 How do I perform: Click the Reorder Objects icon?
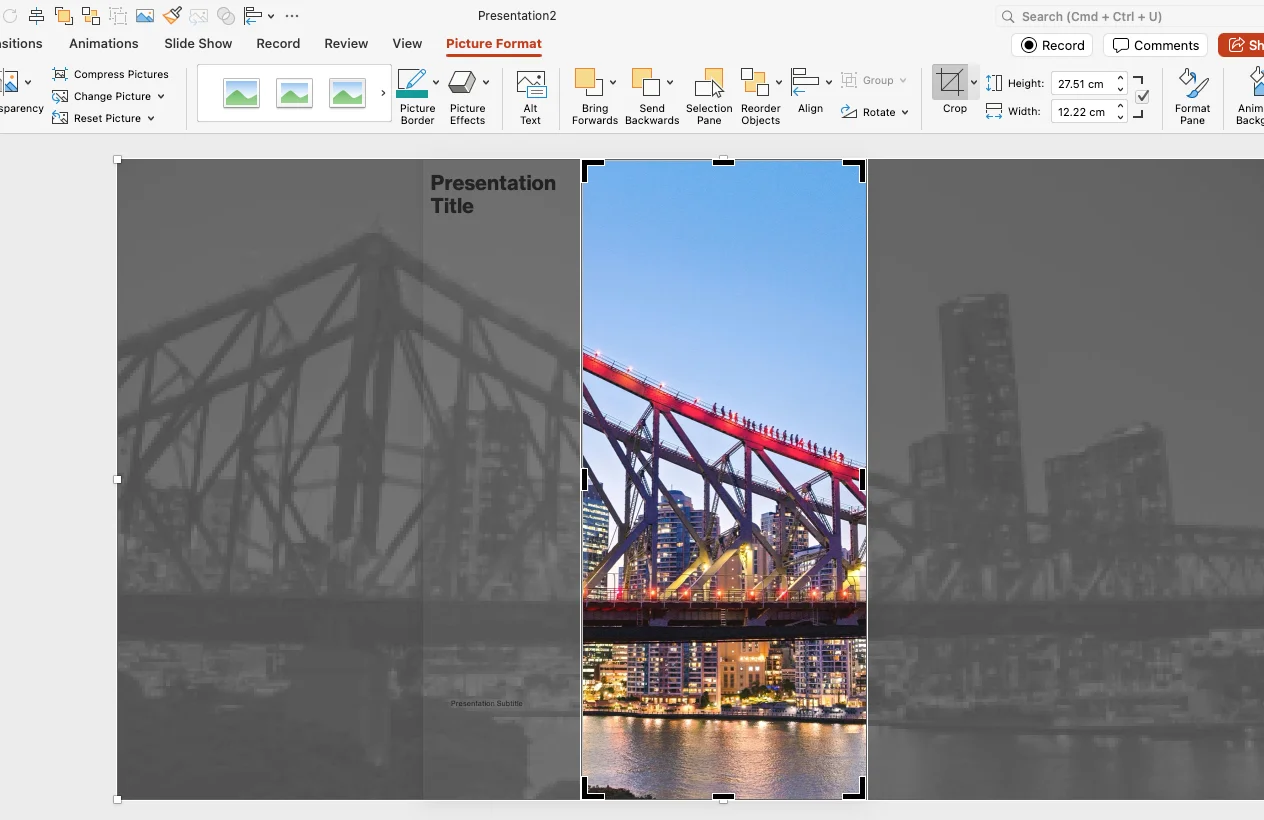click(755, 83)
